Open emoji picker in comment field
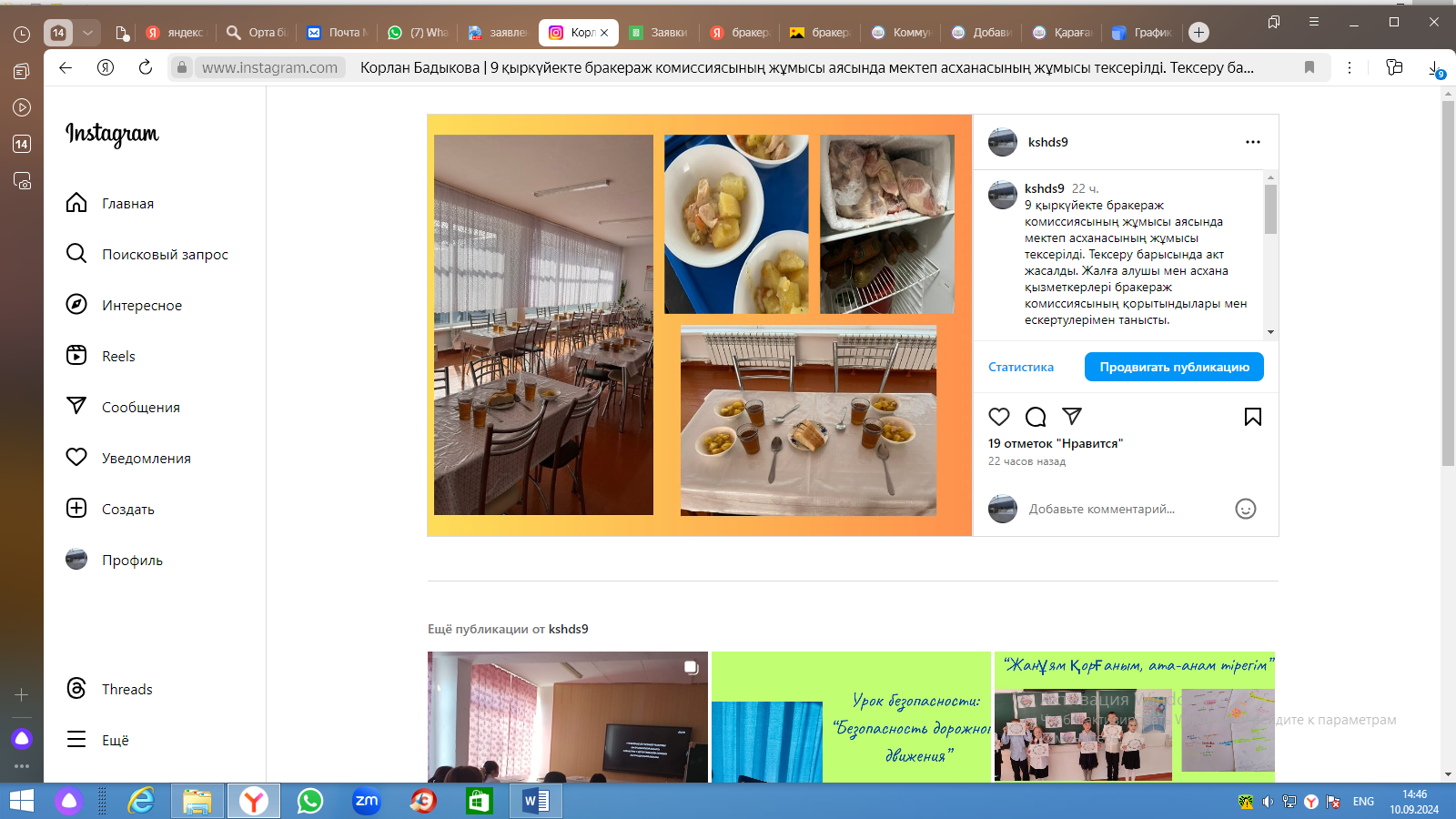Viewport: 1456px width, 819px height. [1246, 509]
